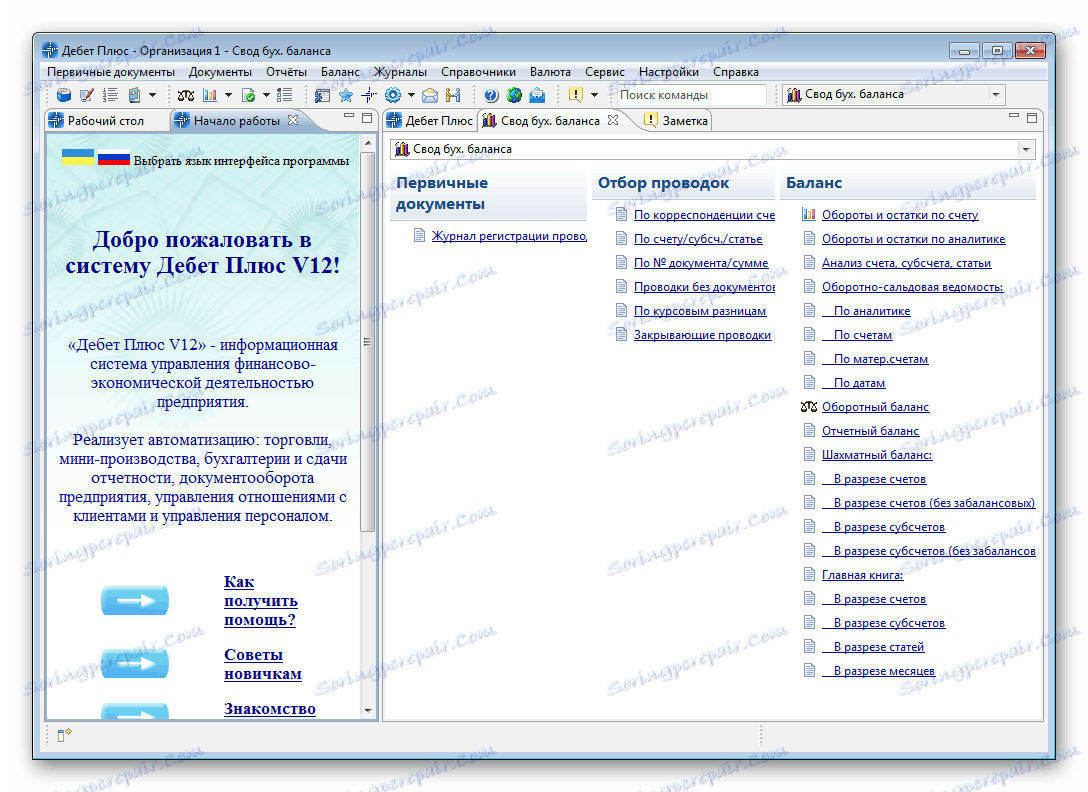
Task: Click the open envelope mail toolbar icon
Action: [x=430, y=95]
